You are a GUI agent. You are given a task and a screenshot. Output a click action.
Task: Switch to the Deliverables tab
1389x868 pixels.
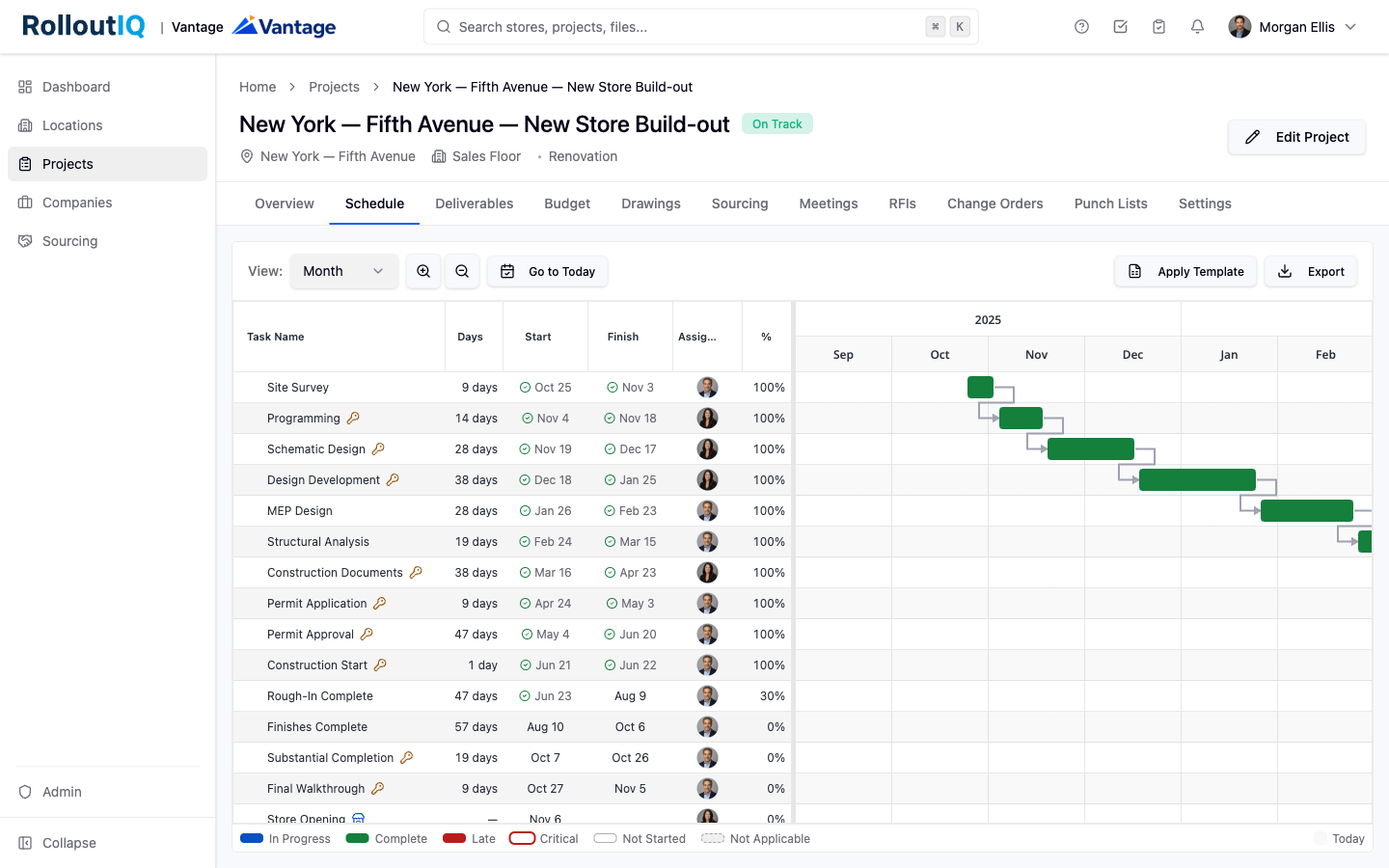coord(475,203)
